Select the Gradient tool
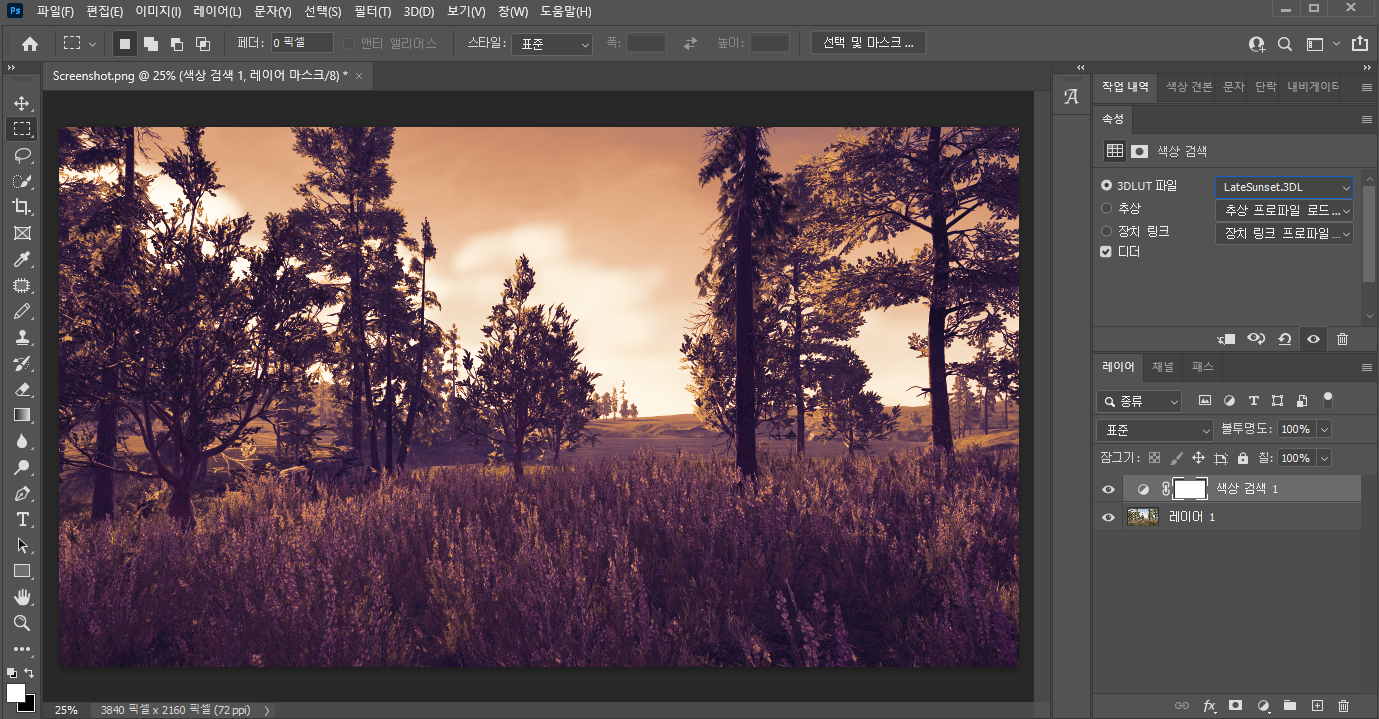 (x=22, y=415)
